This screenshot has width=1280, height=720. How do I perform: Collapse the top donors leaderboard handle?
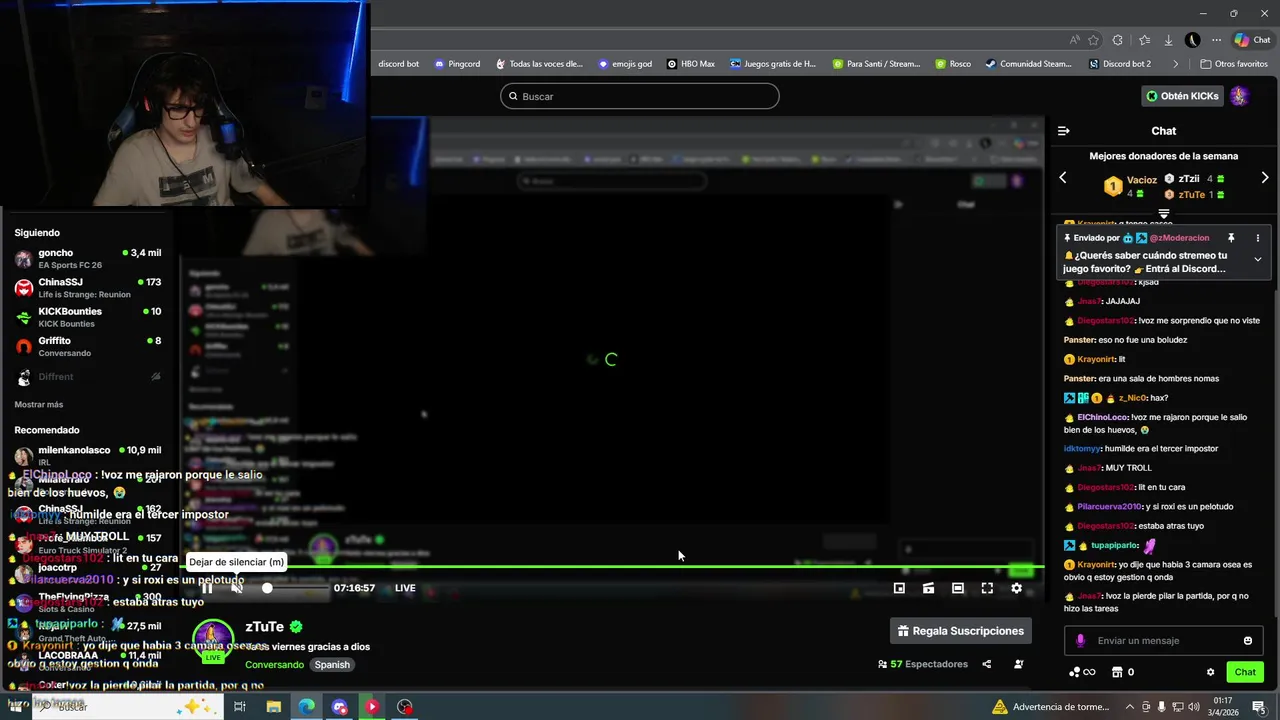[1164, 214]
